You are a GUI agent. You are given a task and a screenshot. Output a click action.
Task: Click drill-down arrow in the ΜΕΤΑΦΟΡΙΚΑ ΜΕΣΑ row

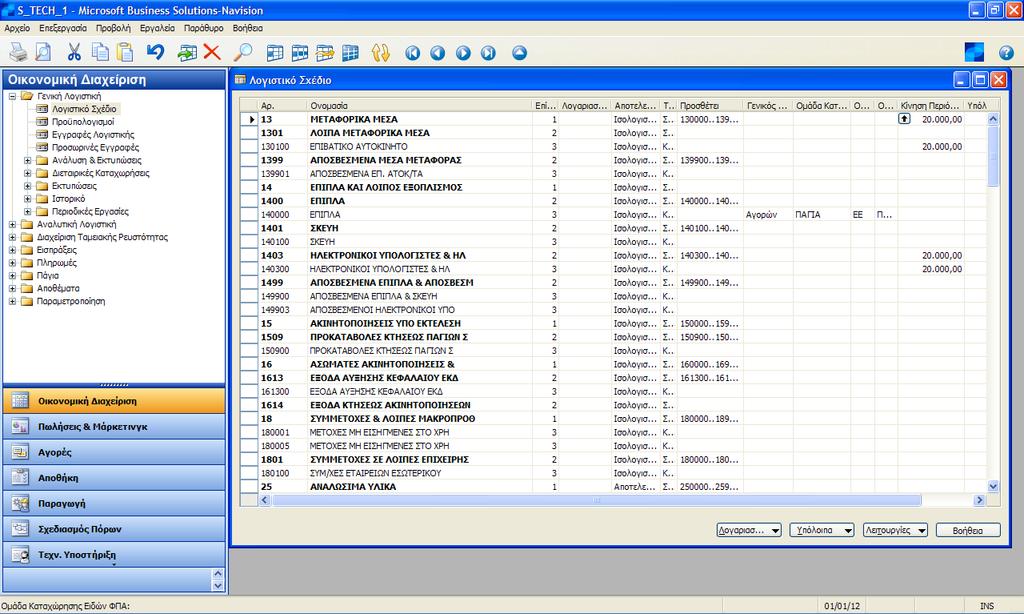(904, 119)
